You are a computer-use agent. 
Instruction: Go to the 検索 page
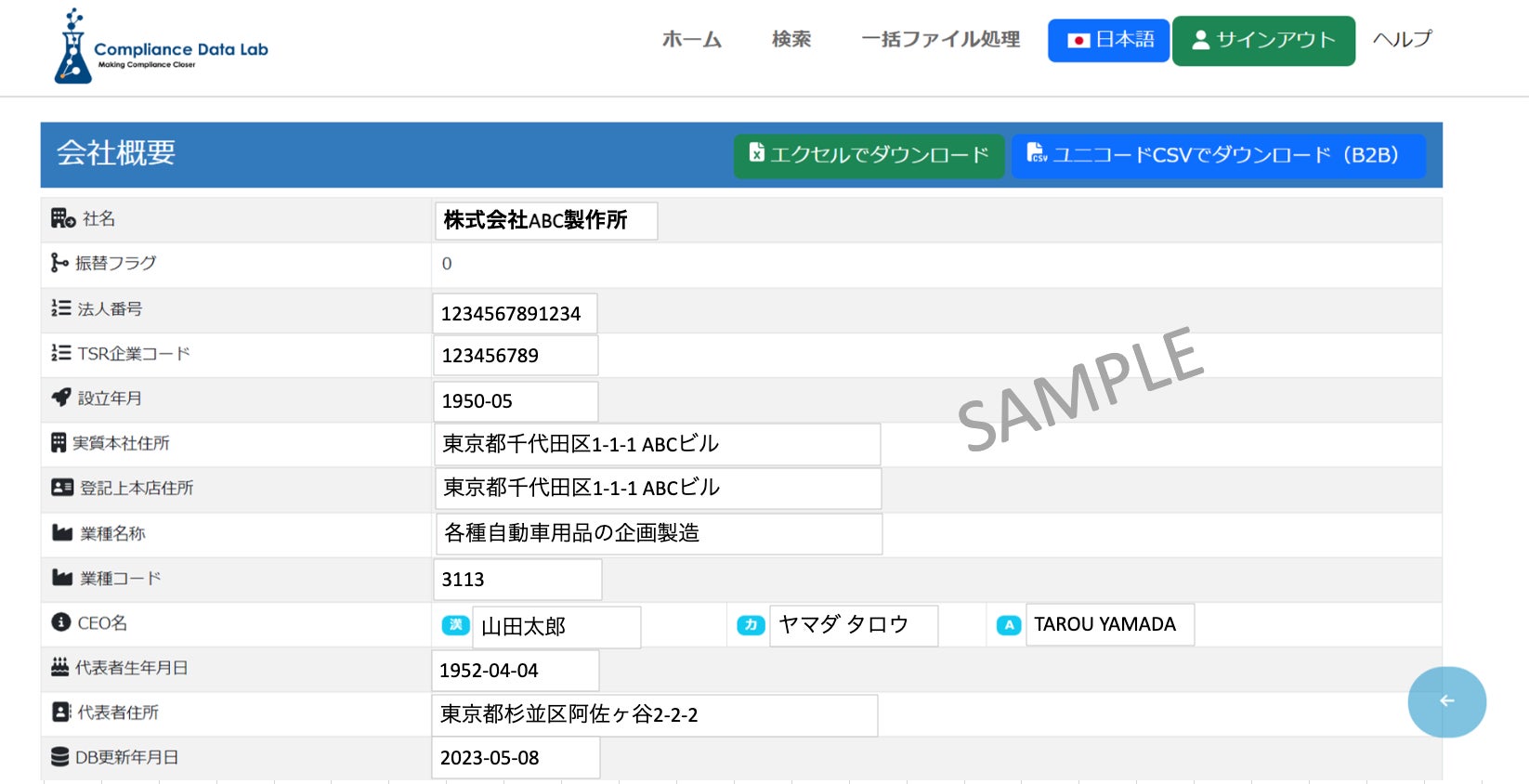pos(791,39)
